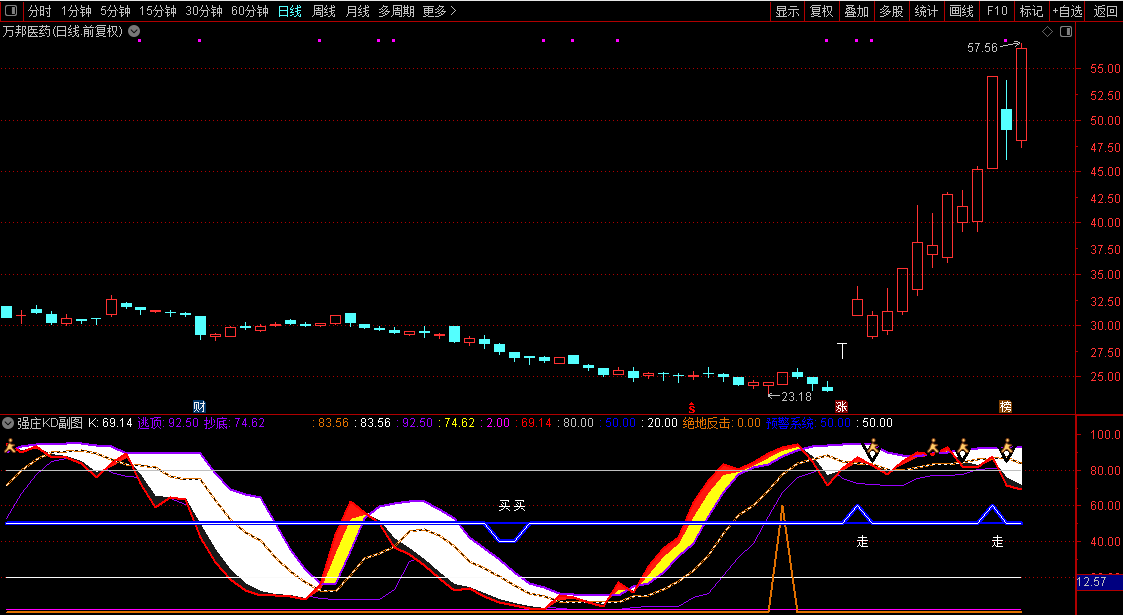Expand the 强庄KD副图 indicator dropdown
Viewport: 1123px width, 615px height.
click(8, 422)
